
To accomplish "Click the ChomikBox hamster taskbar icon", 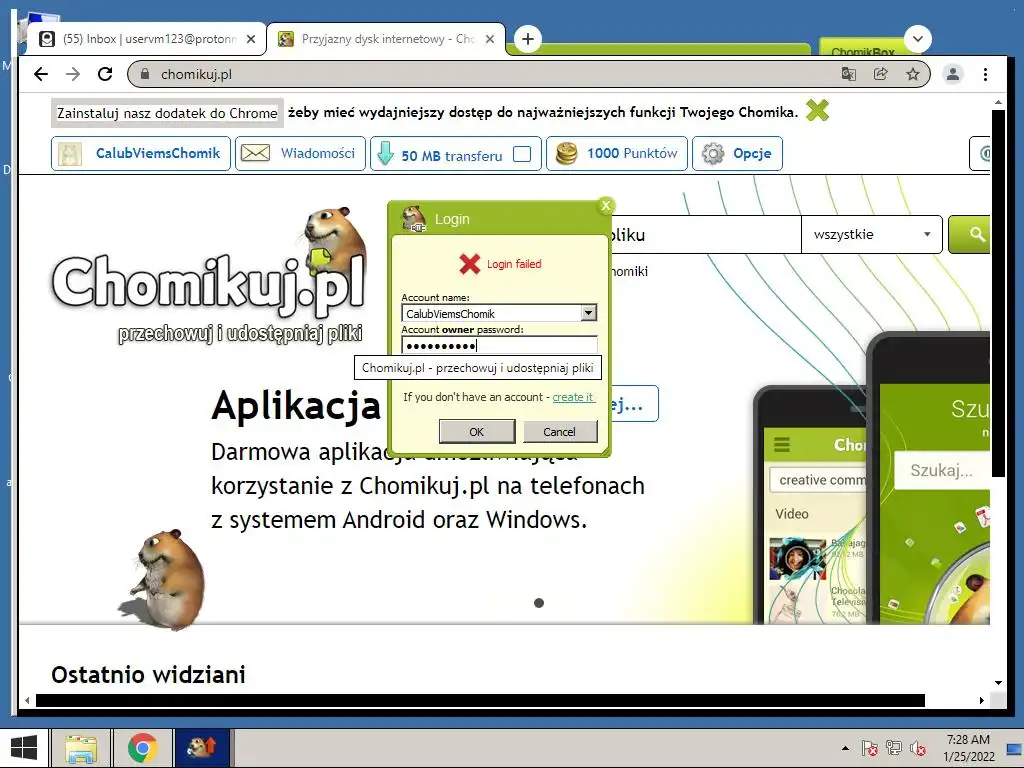I will pyautogui.click(x=202, y=748).
